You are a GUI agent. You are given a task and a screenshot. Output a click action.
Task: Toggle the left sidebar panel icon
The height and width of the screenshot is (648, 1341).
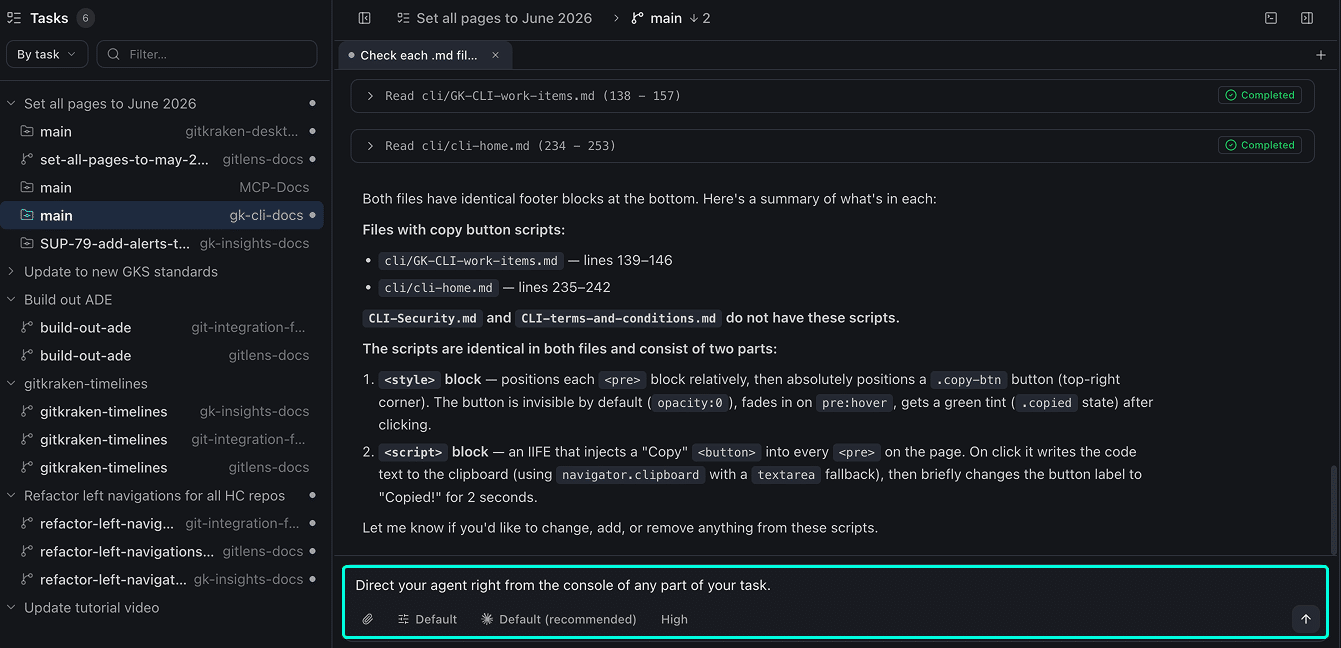click(364, 18)
